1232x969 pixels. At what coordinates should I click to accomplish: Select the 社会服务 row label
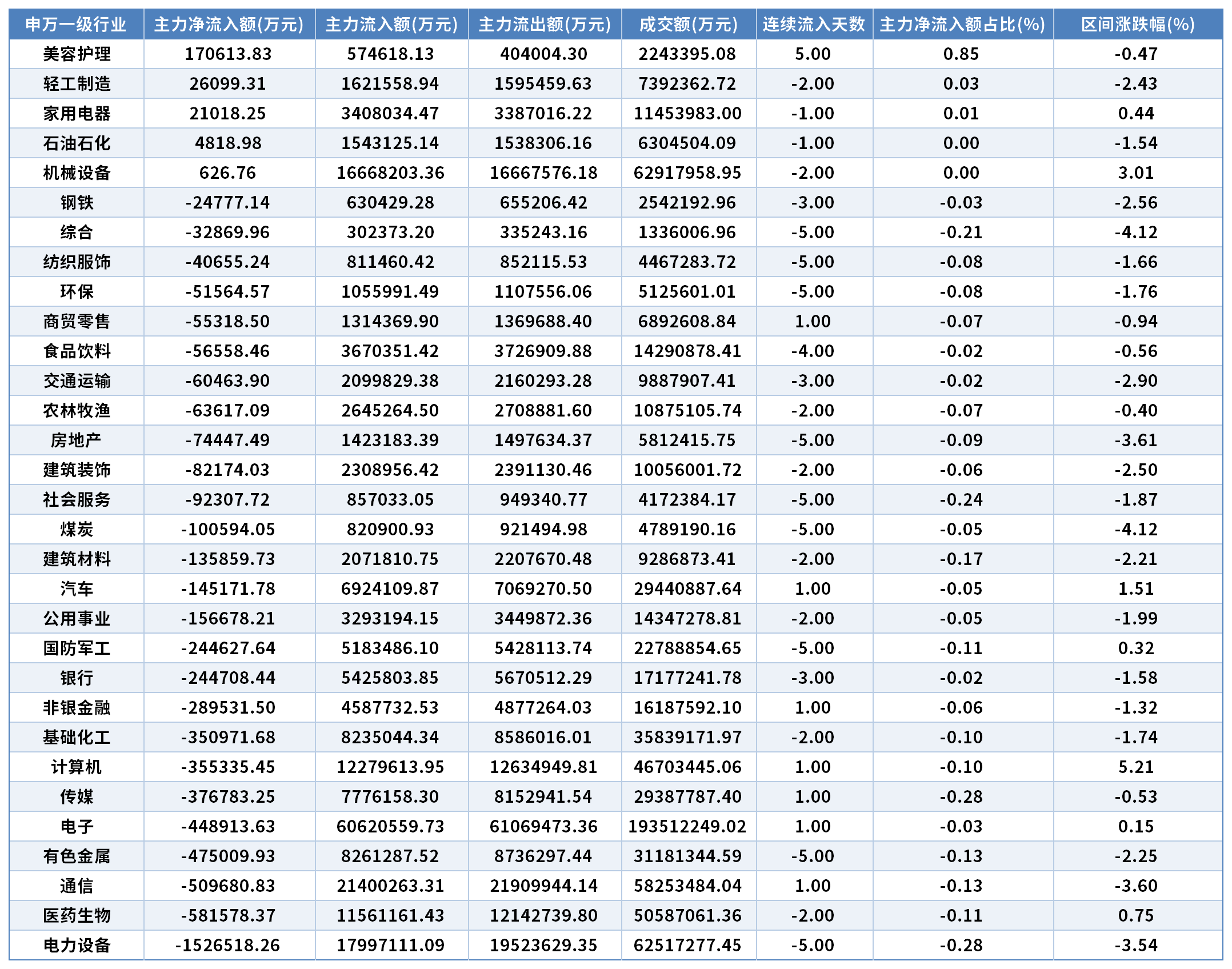[x=77, y=500]
